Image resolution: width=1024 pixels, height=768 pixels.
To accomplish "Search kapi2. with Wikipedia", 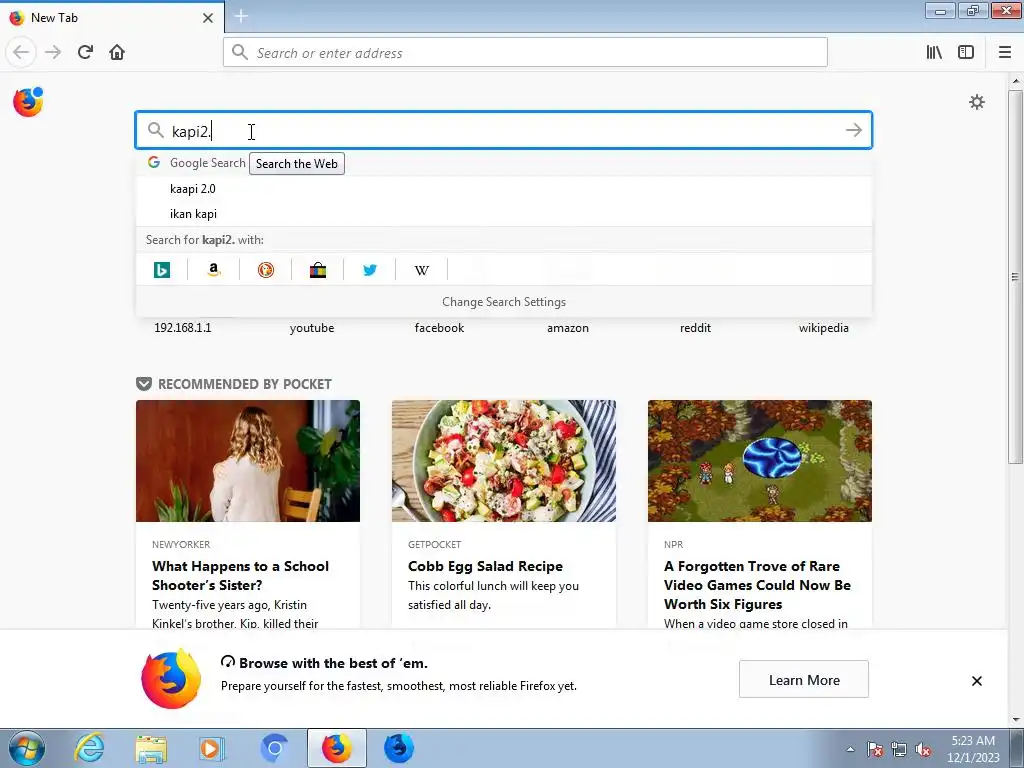I will coord(422,269).
